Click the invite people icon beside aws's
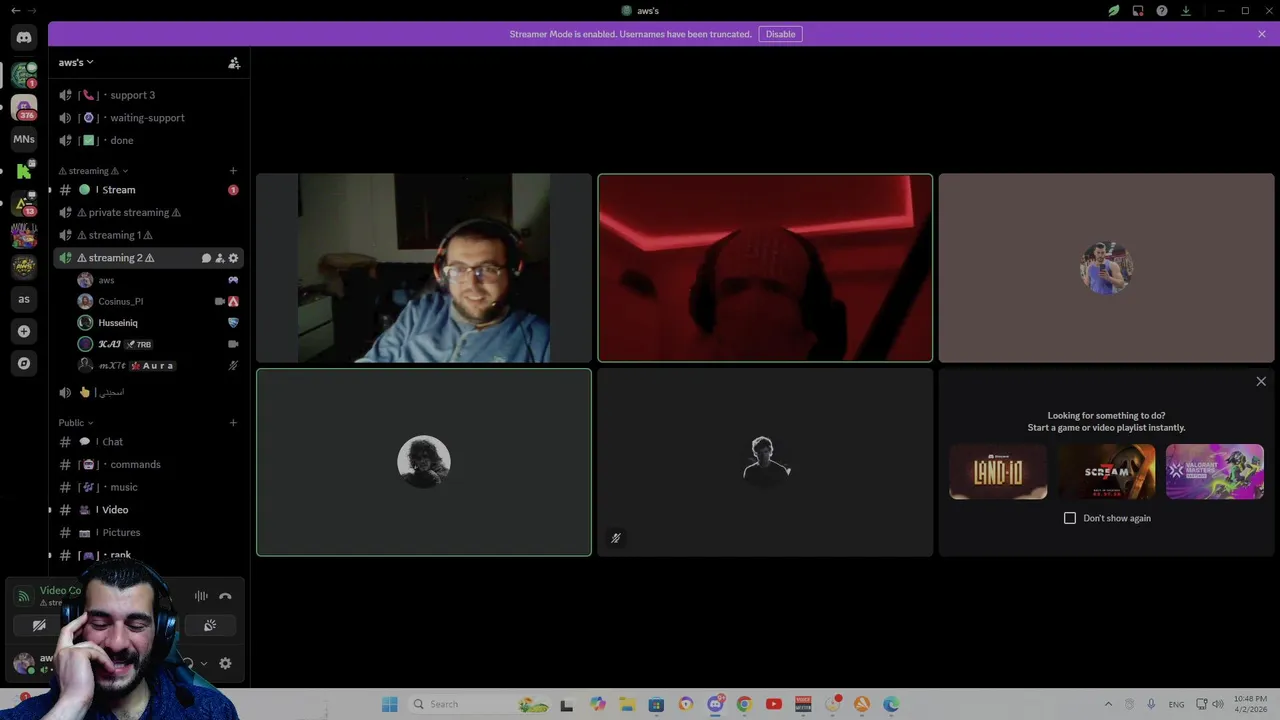 point(234,63)
